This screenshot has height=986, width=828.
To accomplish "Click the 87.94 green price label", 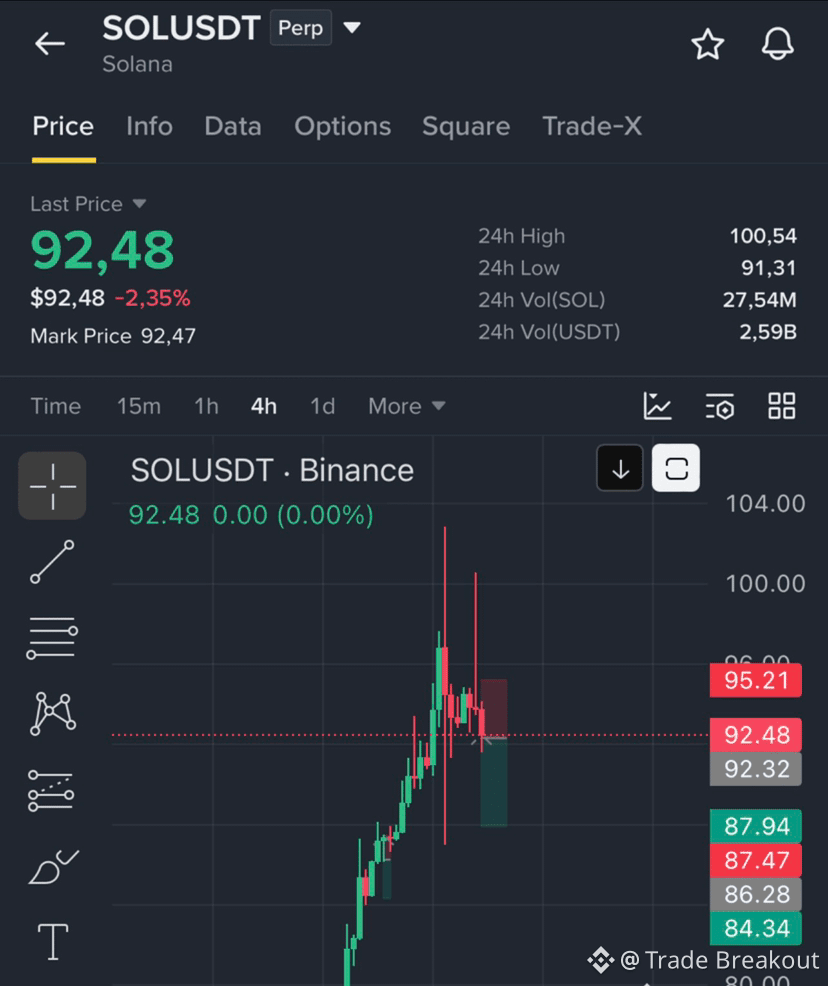I will [x=756, y=826].
